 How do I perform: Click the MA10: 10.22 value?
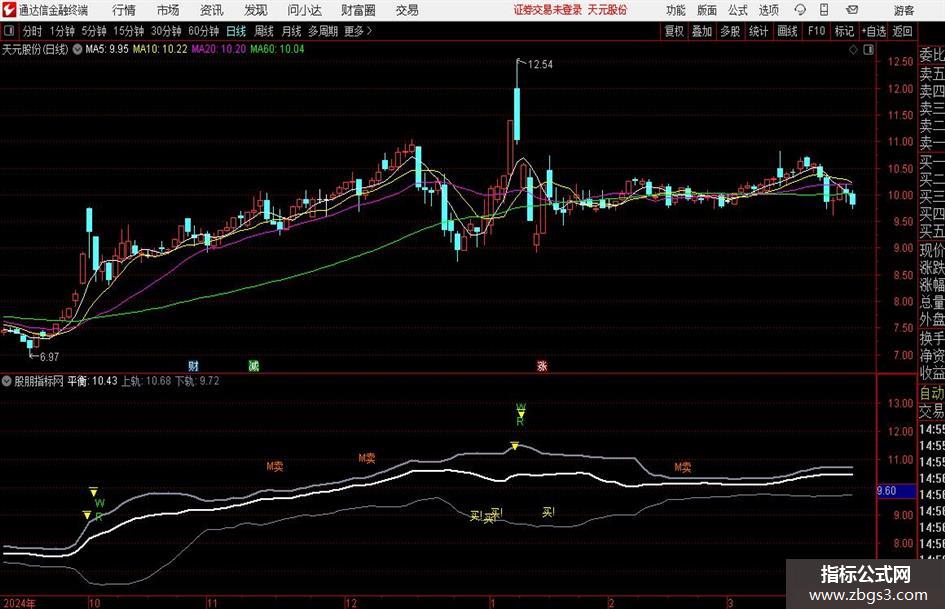coord(160,49)
